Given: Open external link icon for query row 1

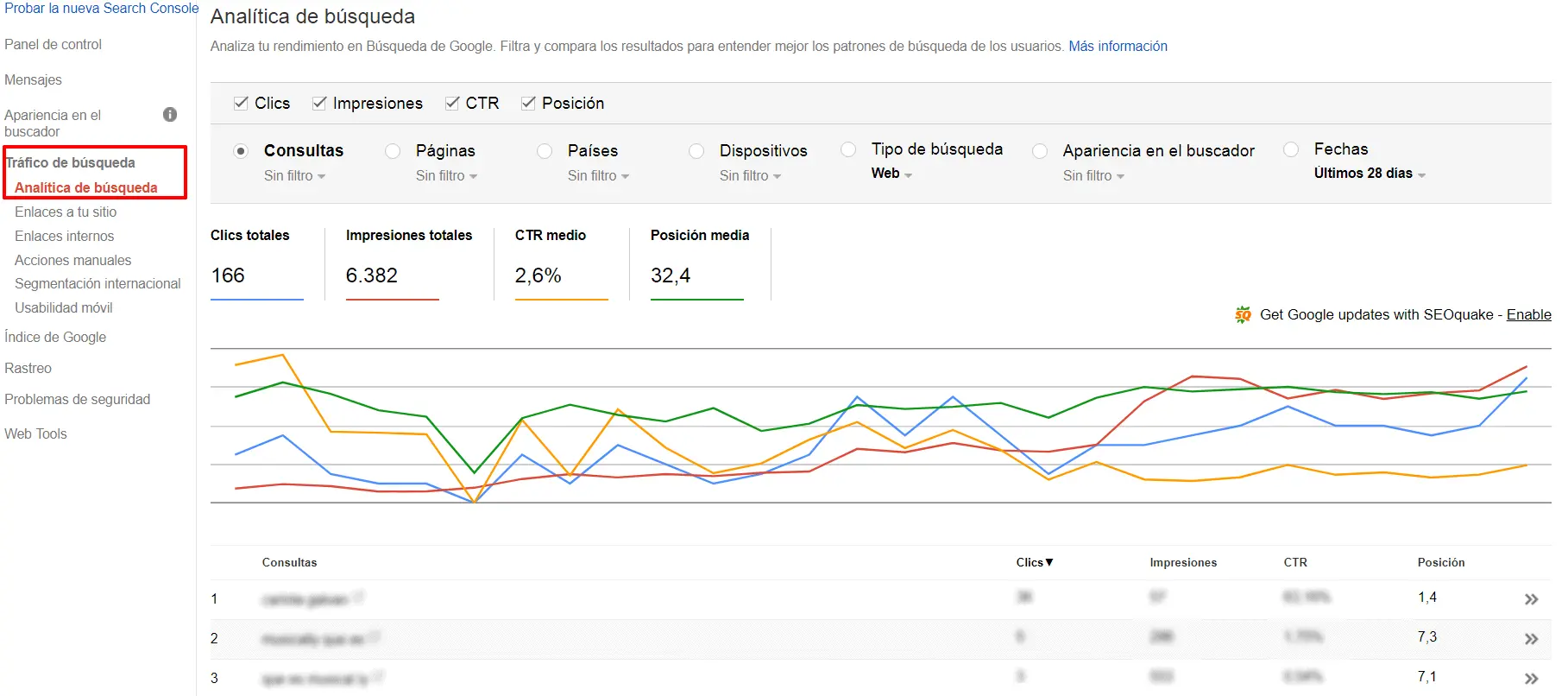Looking at the screenshot, I should pyautogui.click(x=358, y=598).
